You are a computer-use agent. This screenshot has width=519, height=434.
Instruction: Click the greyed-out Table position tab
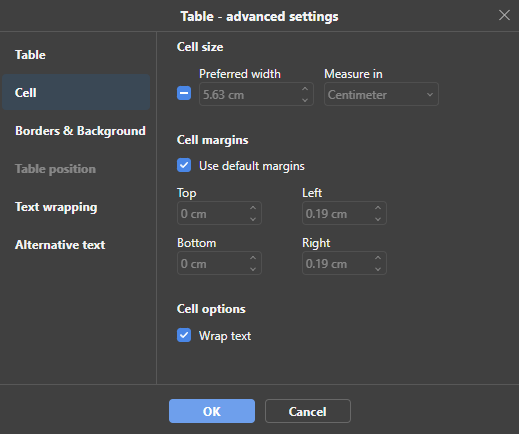tap(76, 169)
